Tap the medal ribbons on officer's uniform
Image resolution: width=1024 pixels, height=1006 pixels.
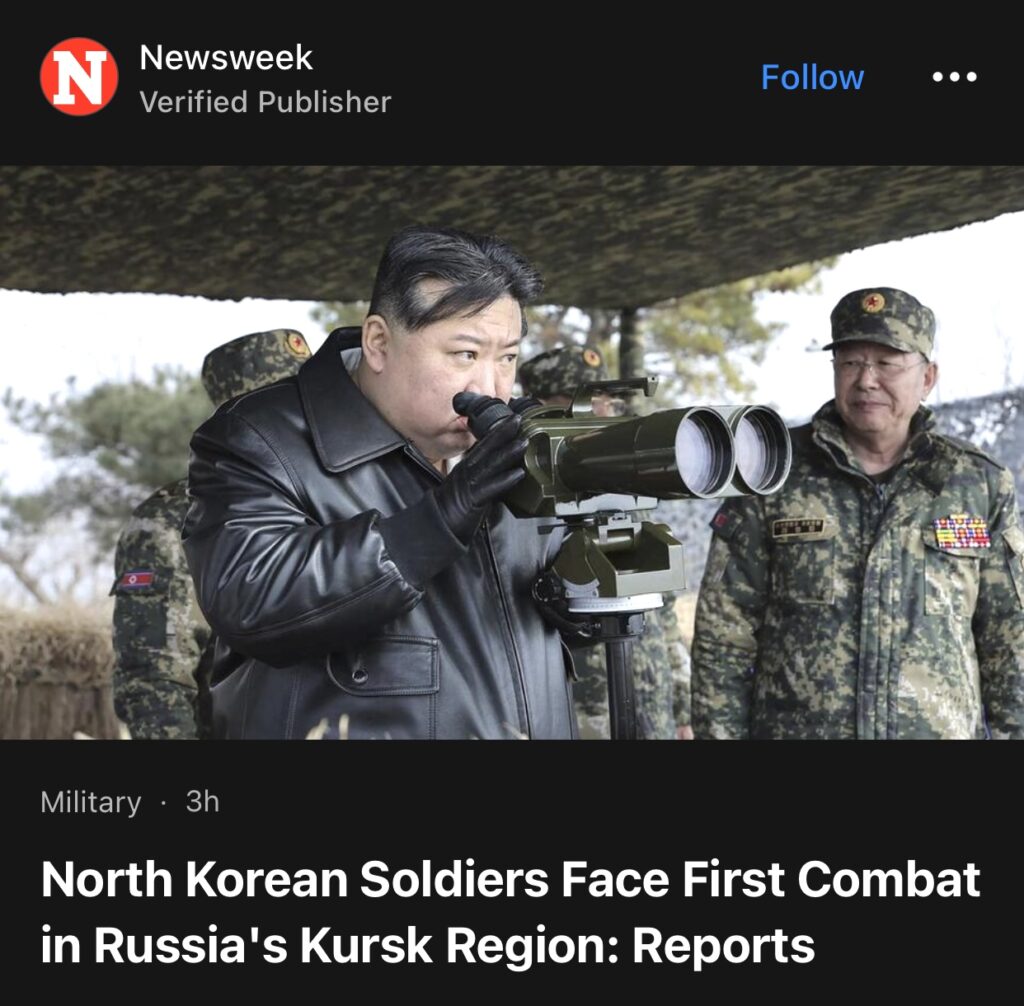[962, 531]
